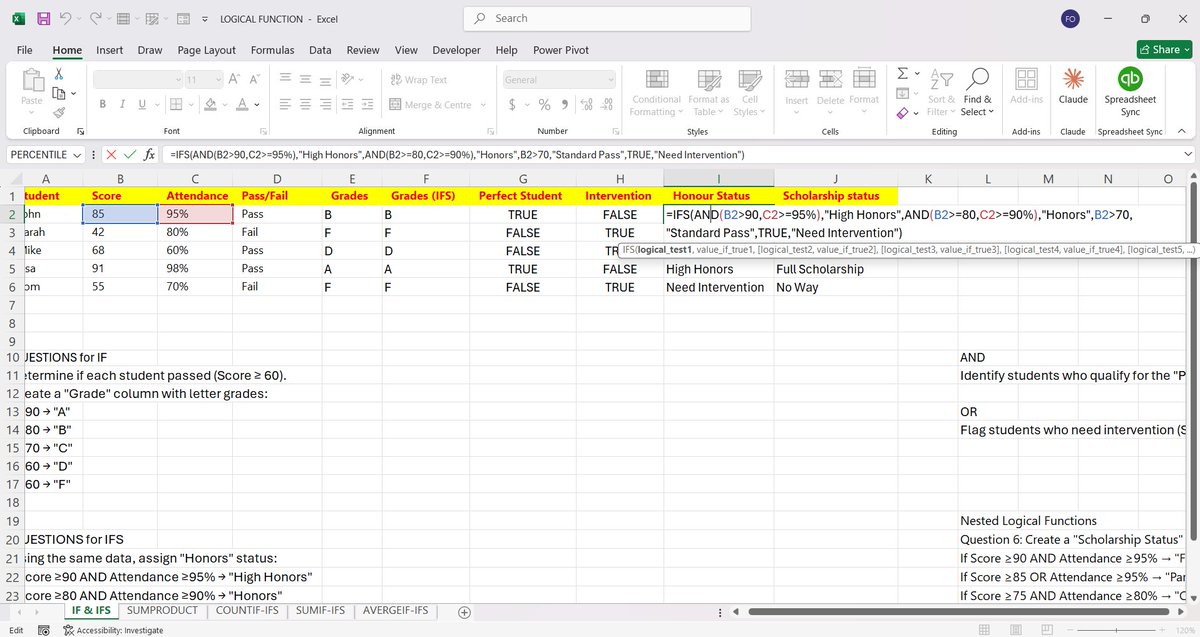The image size is (1200, 637).
Task: Open the Power Pivot tab
Action: [561, 50]
